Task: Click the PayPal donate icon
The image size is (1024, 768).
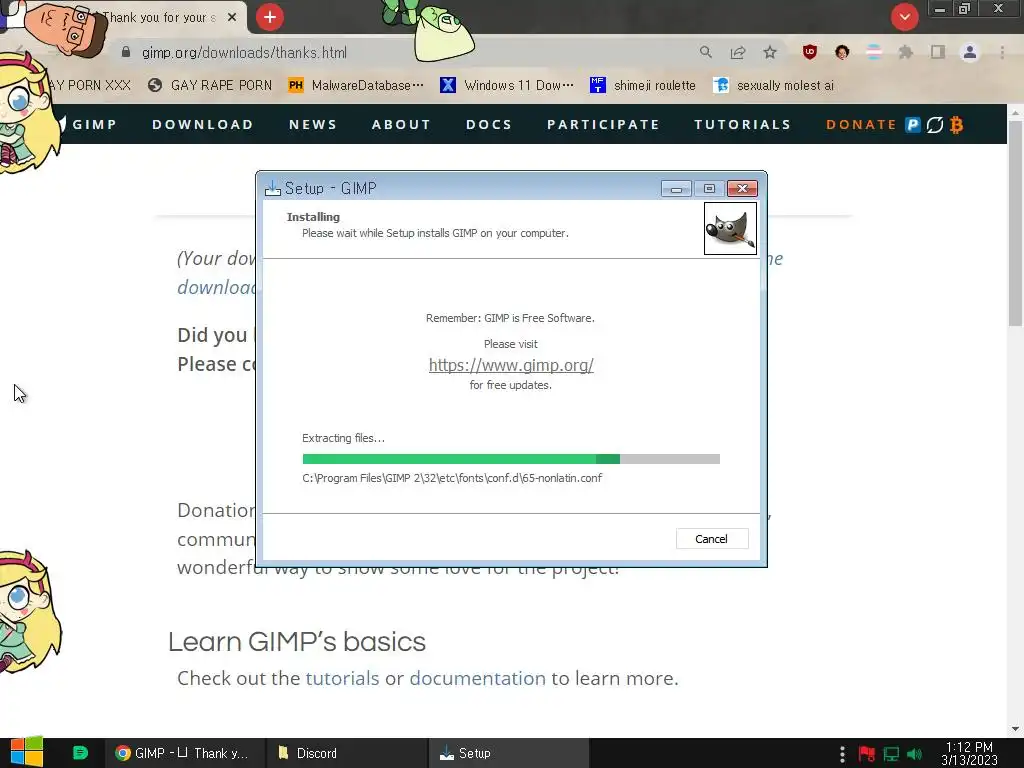Action: click(x=912, y=124)
